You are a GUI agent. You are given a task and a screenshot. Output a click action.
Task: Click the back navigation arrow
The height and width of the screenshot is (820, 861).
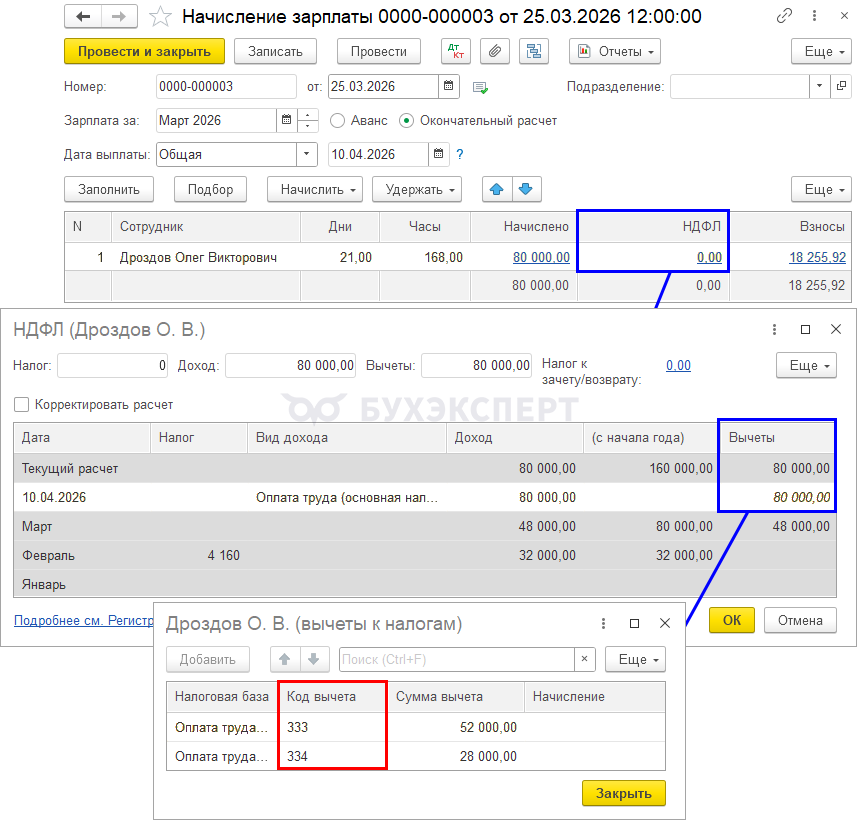point(83,17)
